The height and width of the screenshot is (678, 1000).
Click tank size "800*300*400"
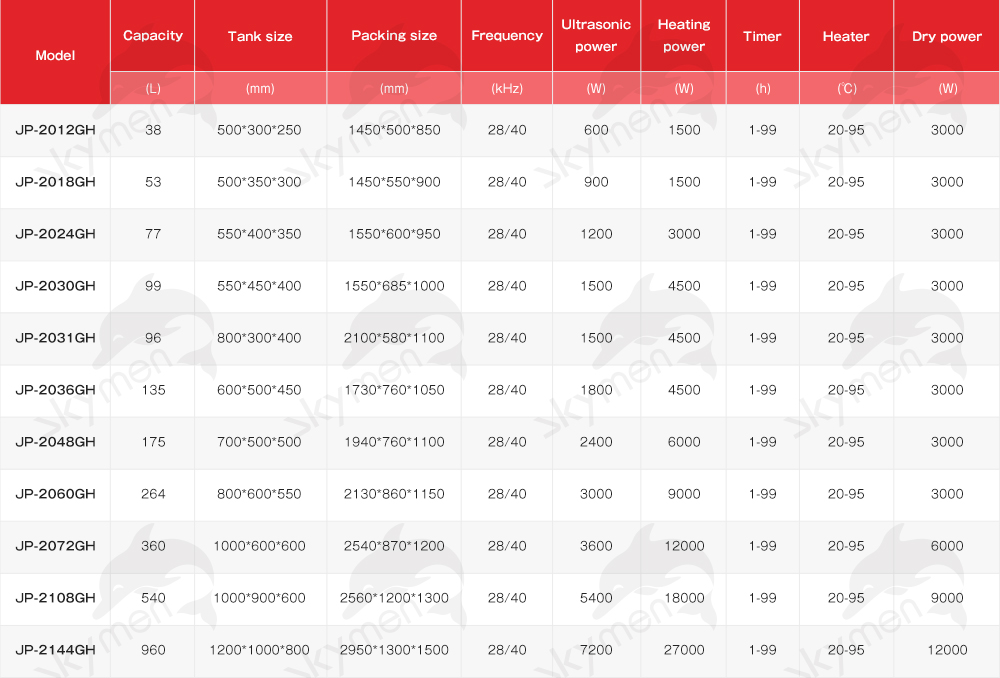click(259, 338)
